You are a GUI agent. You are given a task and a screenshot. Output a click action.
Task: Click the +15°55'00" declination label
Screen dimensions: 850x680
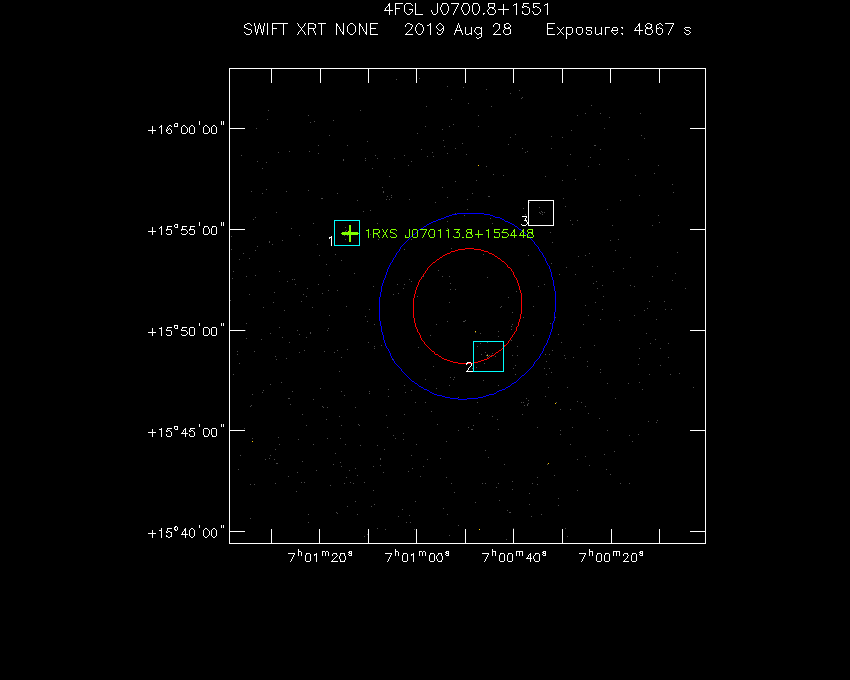tap(186, 230)
